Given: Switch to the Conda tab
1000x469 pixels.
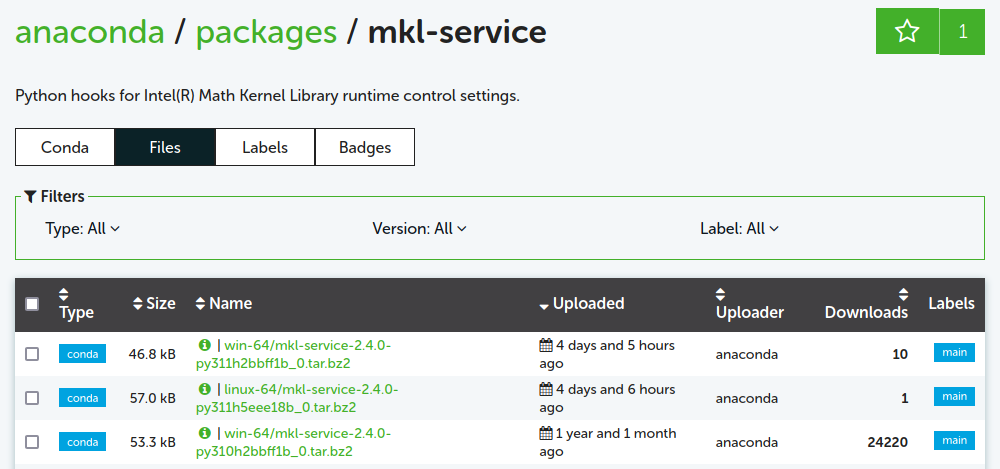Looking at the screenshot, I should point(65,147).
